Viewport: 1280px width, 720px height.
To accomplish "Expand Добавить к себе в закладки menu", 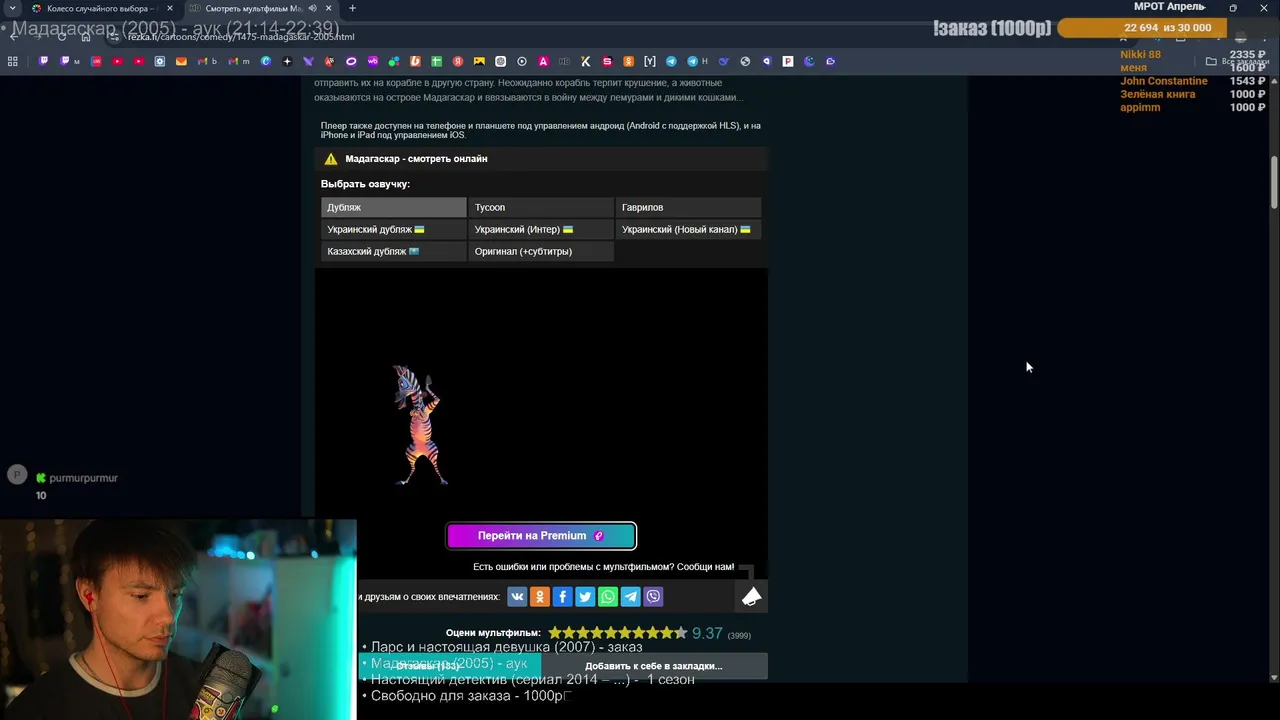I will pyautogui.click(x=654, y=666).
